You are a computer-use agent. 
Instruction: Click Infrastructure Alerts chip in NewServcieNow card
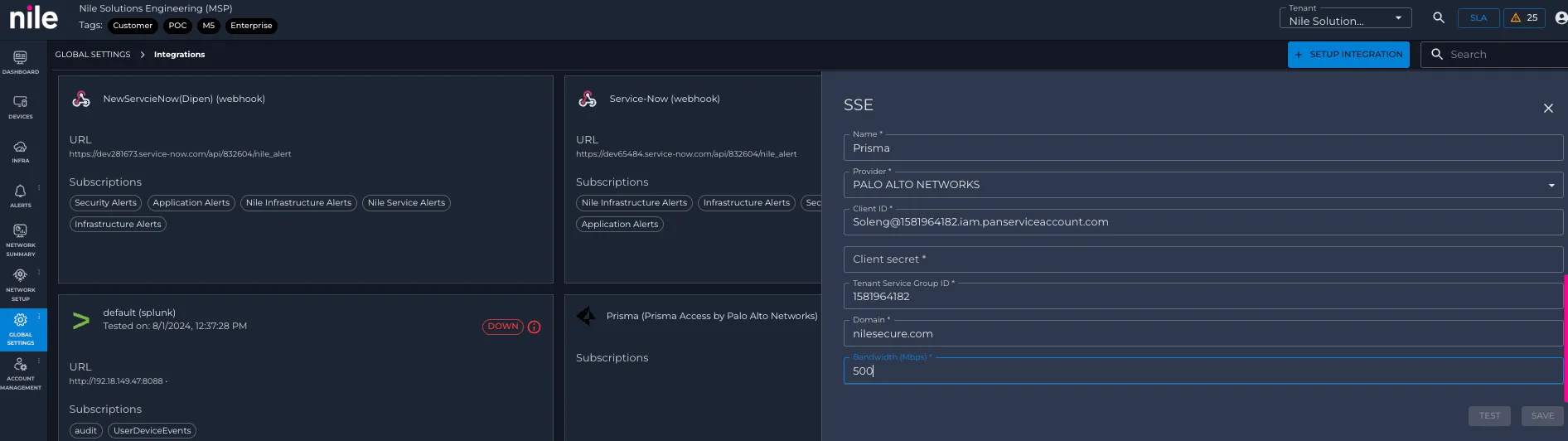pos(118,225)
